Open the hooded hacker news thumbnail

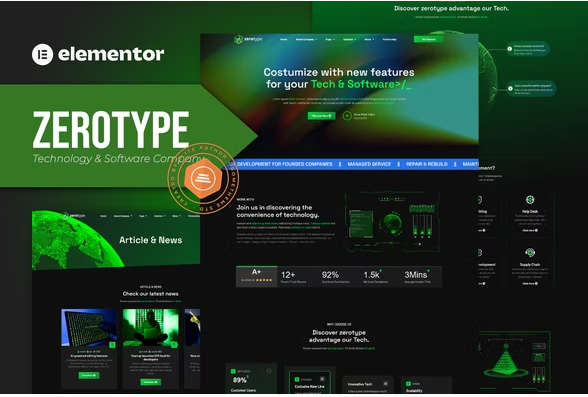pos(151,328)
